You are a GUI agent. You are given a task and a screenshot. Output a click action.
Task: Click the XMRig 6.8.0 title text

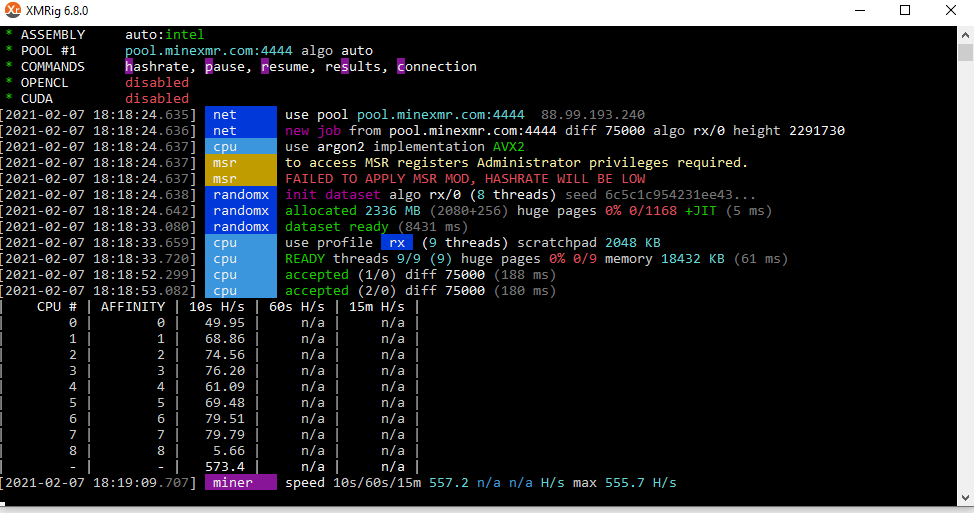57,11
